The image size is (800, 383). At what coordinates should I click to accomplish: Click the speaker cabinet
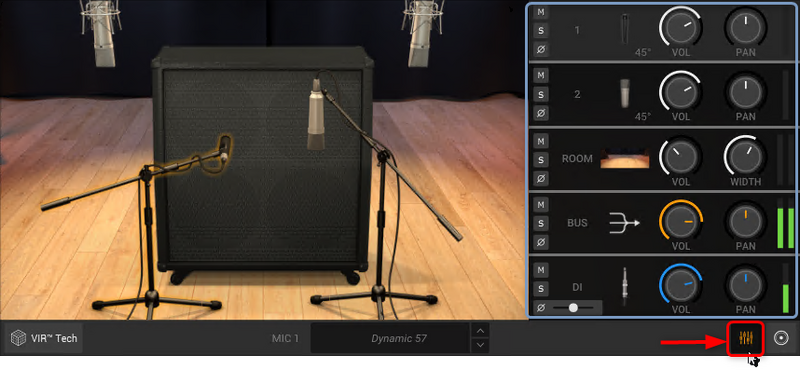(x=263, y=166)
